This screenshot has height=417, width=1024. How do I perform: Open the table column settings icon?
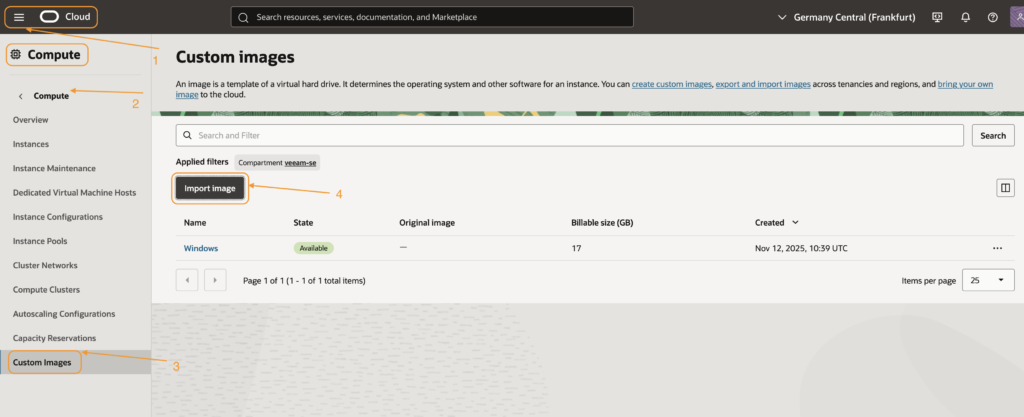[1005, 188]
